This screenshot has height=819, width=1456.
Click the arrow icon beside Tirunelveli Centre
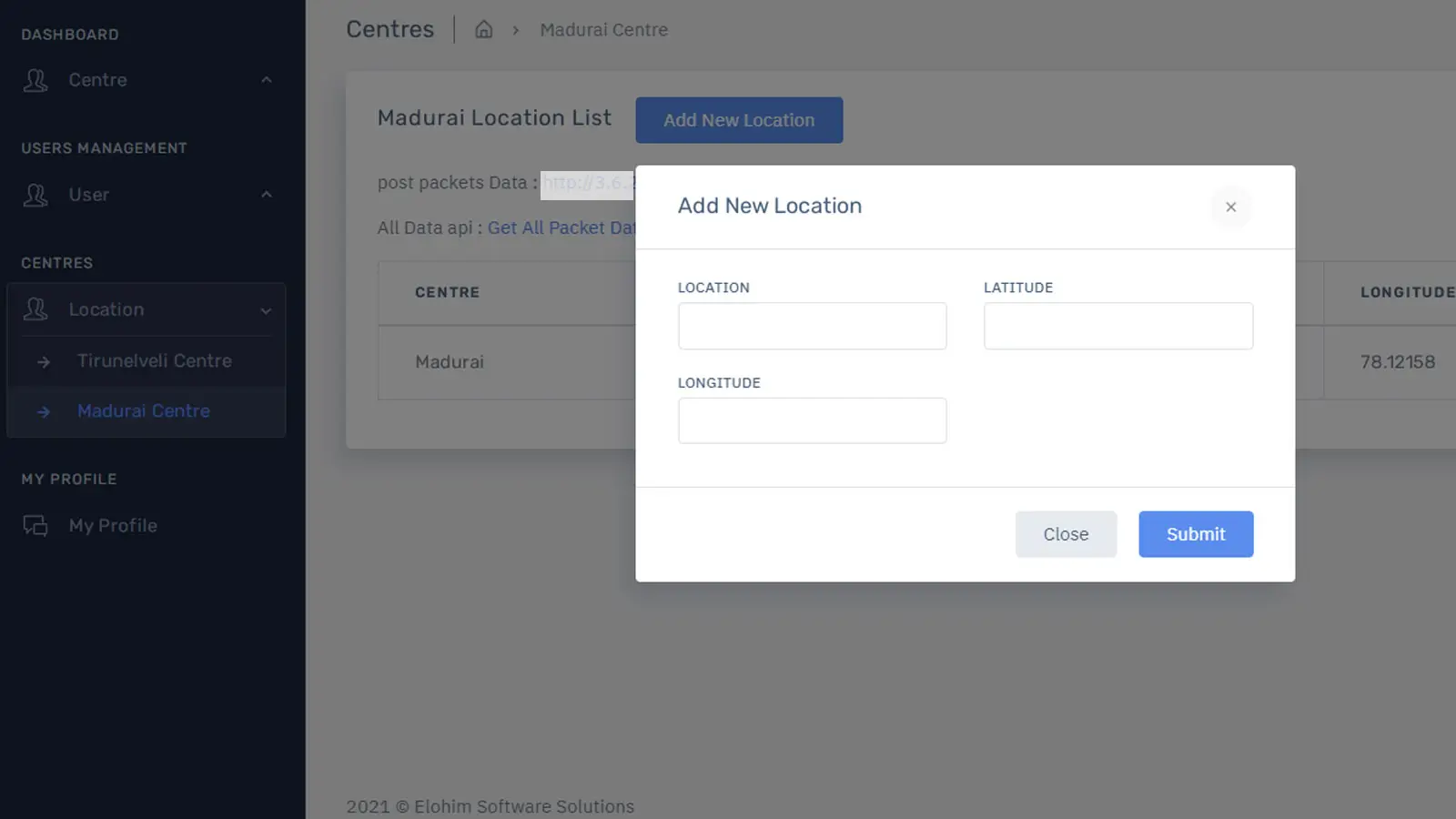tap(44, 362)
